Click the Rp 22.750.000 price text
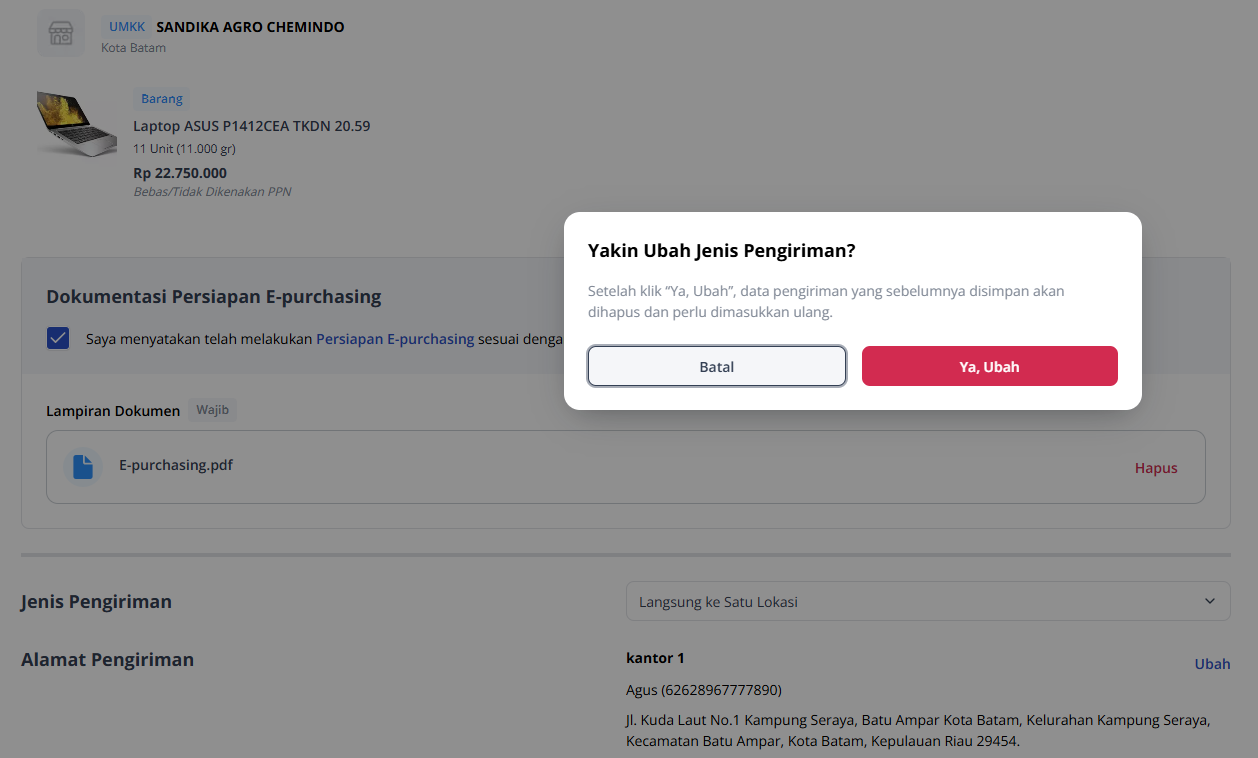This screenshot has width=1258, height=758. click(x=180, y=173)
